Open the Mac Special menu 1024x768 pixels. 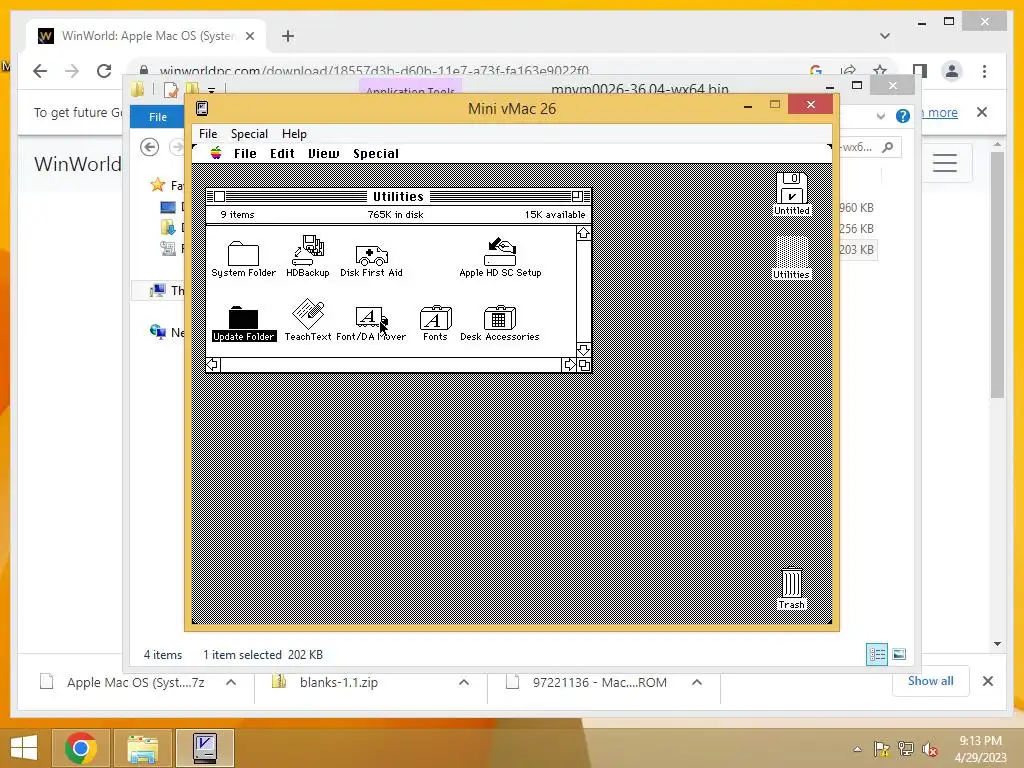pos(376,153)
